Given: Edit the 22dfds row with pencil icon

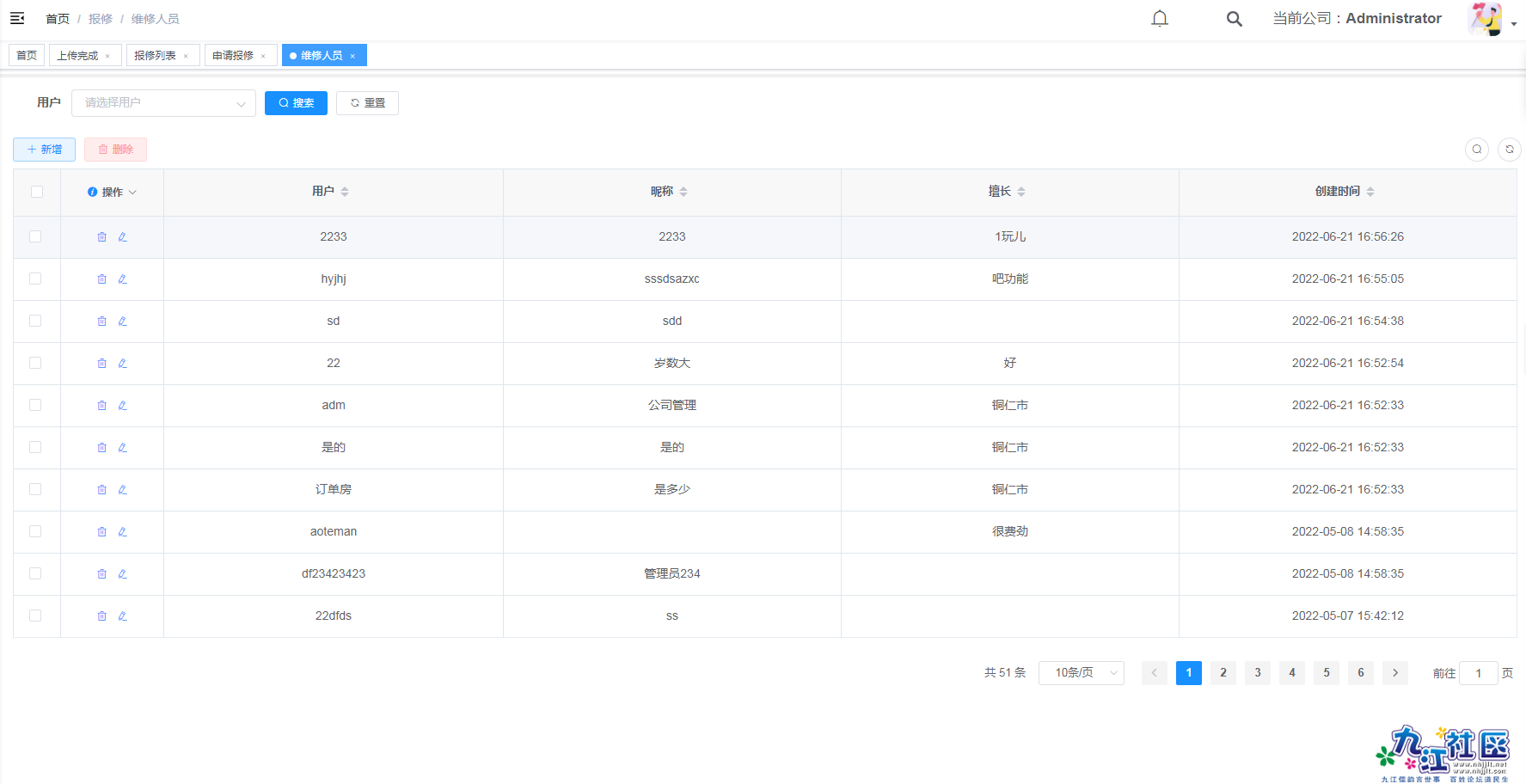Looking at the screenshot, I should point(123,616).
